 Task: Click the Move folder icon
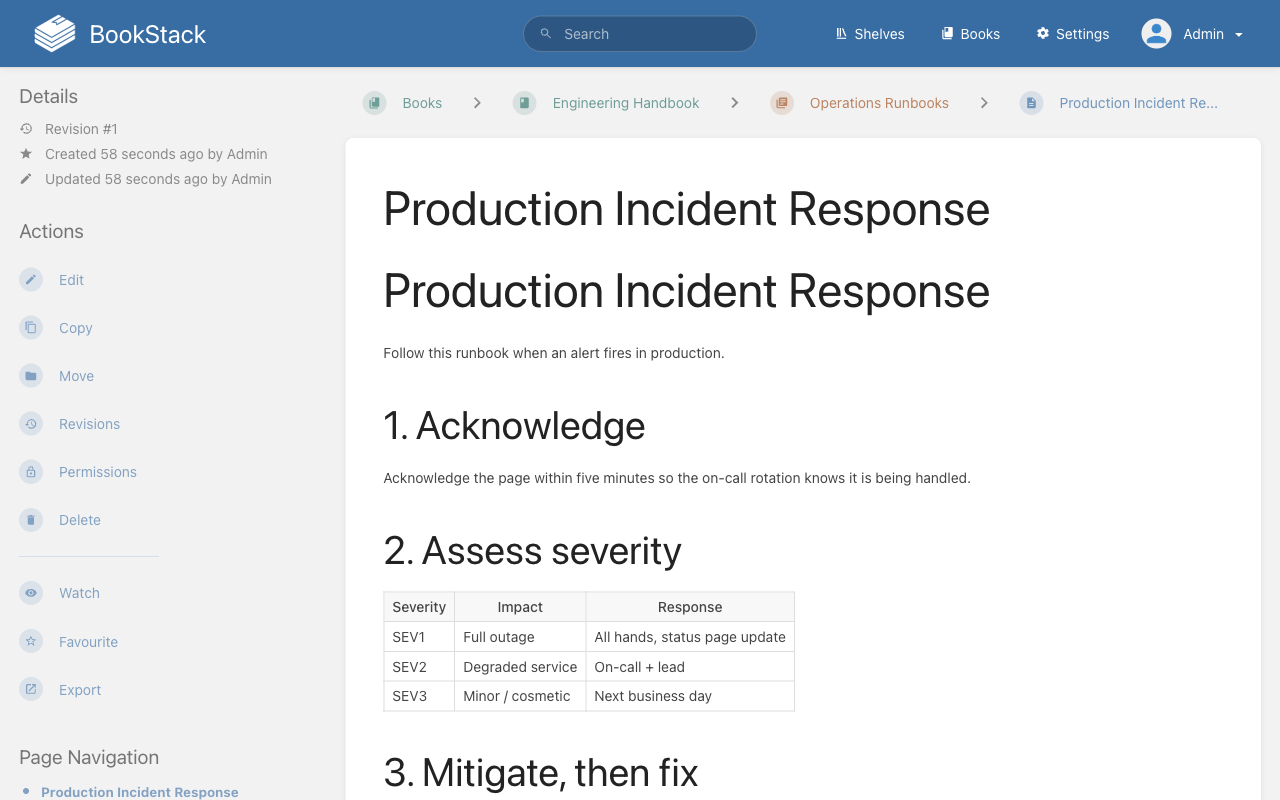(x=31, y=376)
